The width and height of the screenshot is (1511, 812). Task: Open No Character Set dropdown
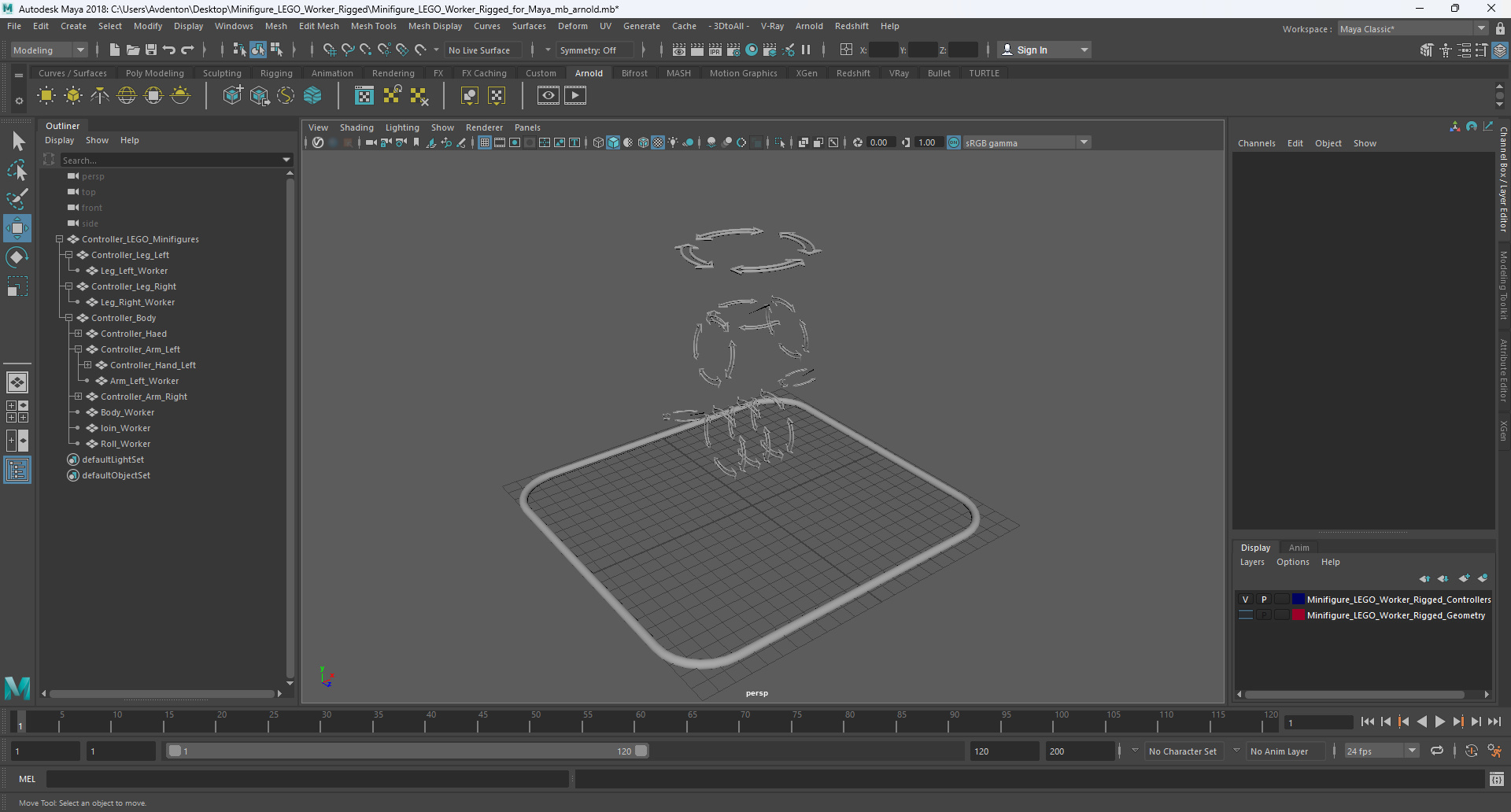tap(1183, 751)
